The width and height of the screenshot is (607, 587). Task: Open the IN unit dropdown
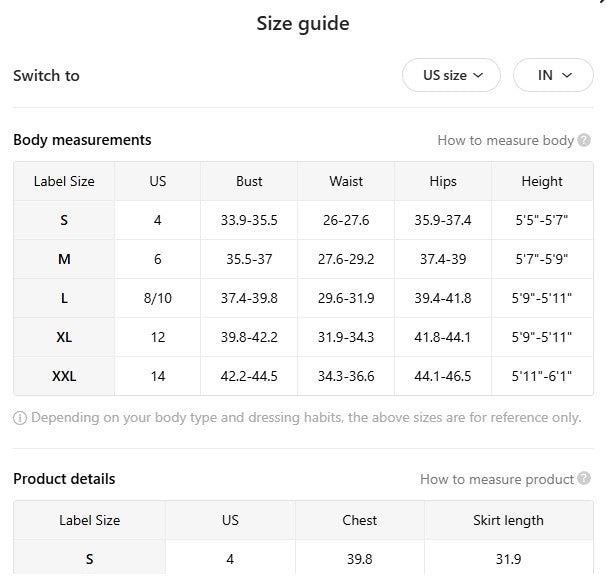coord(552,75)
